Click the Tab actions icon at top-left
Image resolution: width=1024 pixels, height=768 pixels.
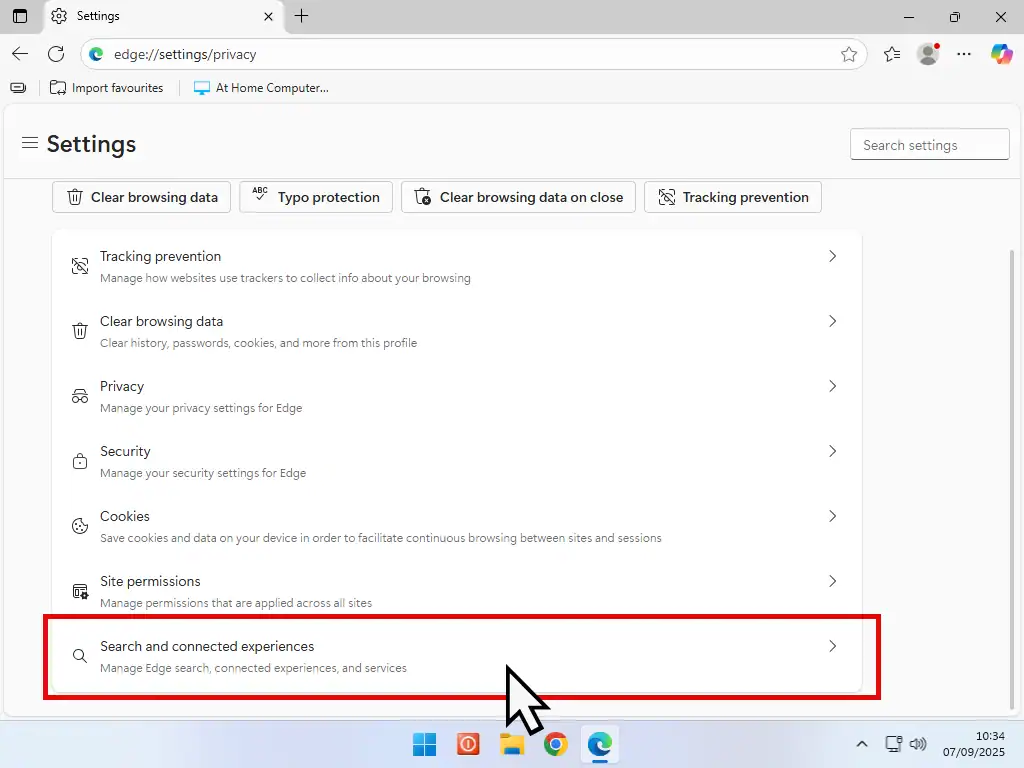click(x=20, y=16)
